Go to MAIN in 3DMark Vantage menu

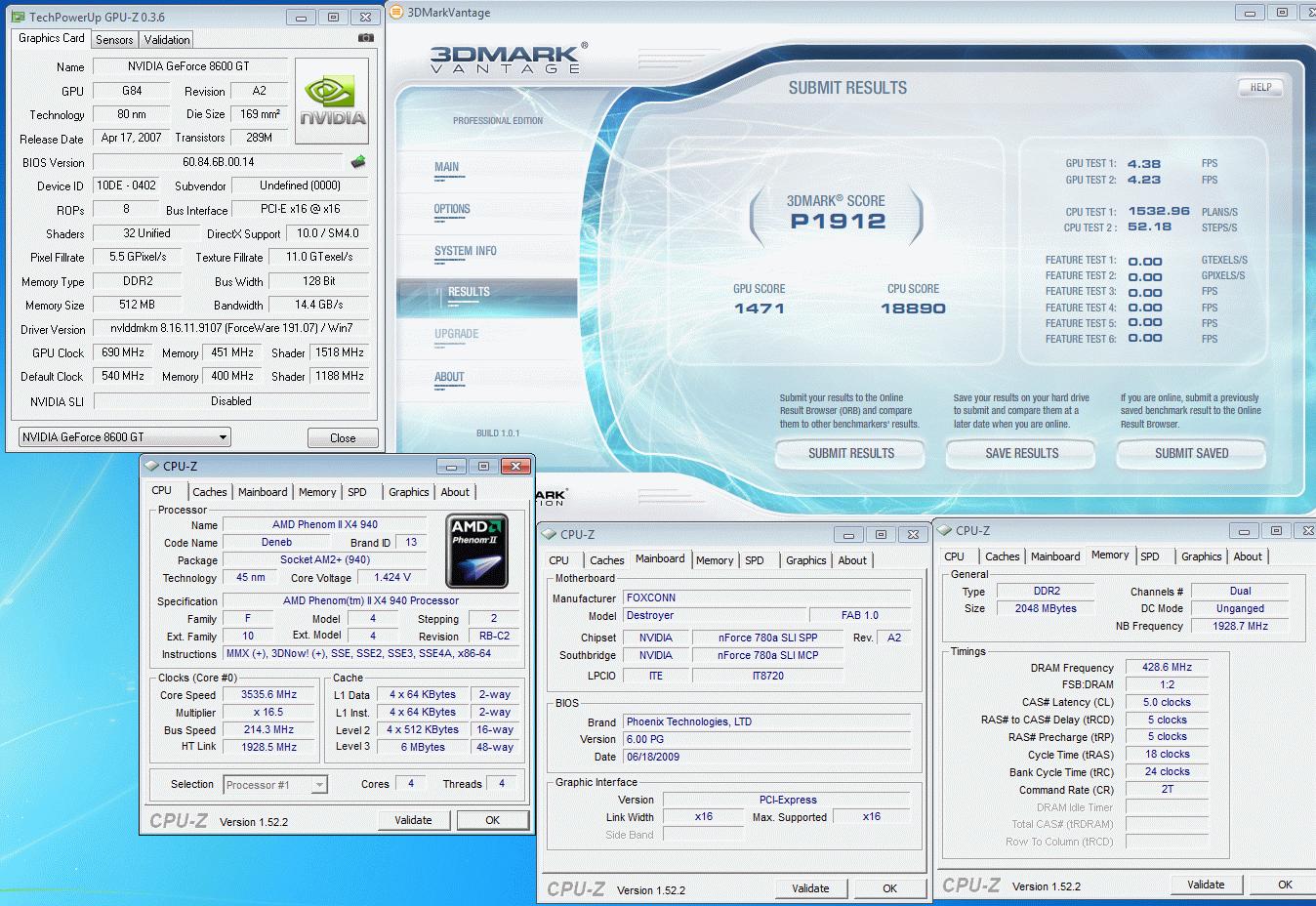coord(446,167)
